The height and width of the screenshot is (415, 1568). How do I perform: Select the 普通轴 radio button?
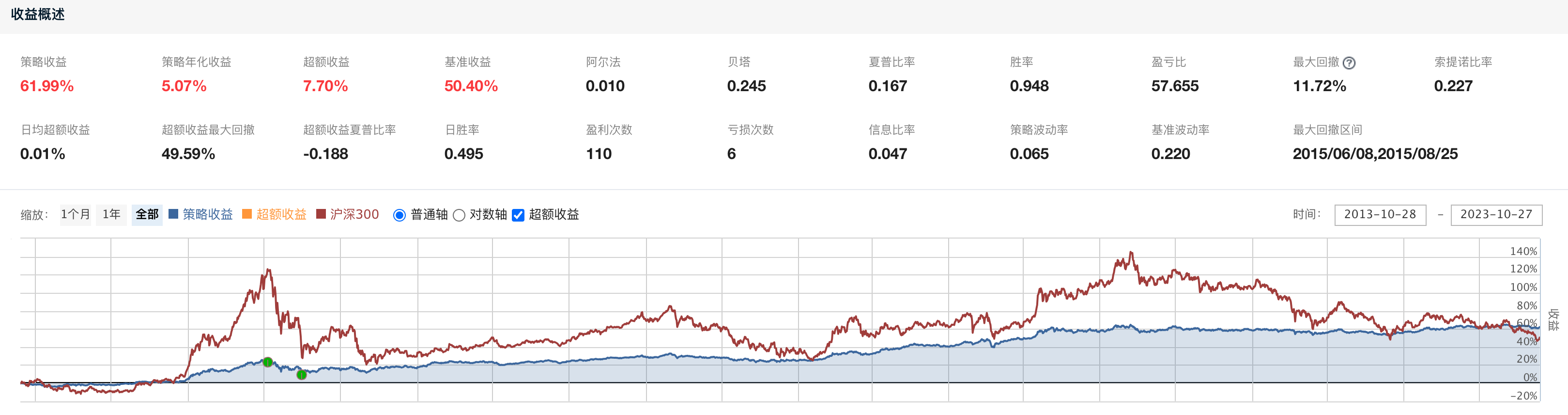point(400,215)
